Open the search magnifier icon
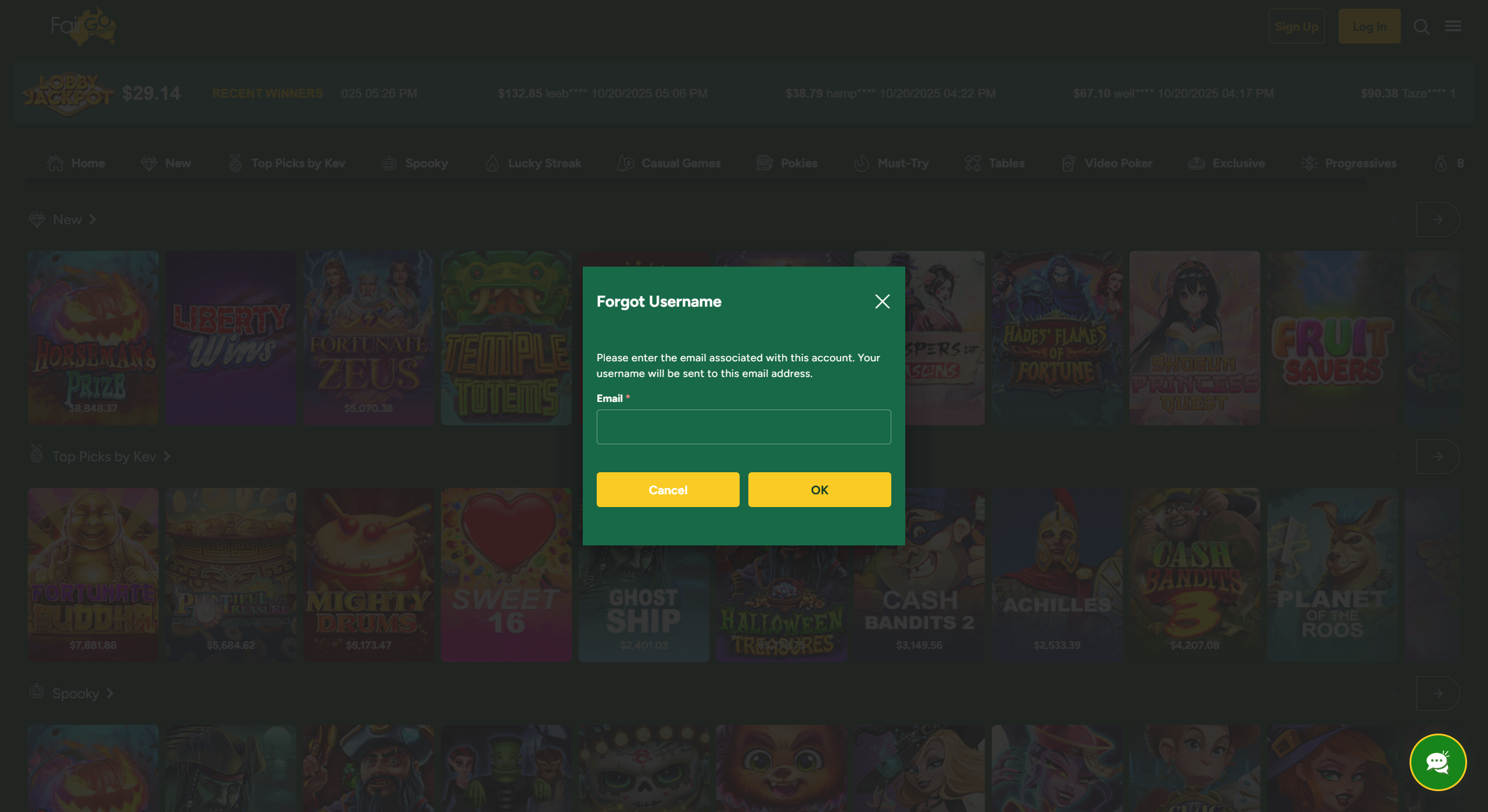 (1421, 26)
